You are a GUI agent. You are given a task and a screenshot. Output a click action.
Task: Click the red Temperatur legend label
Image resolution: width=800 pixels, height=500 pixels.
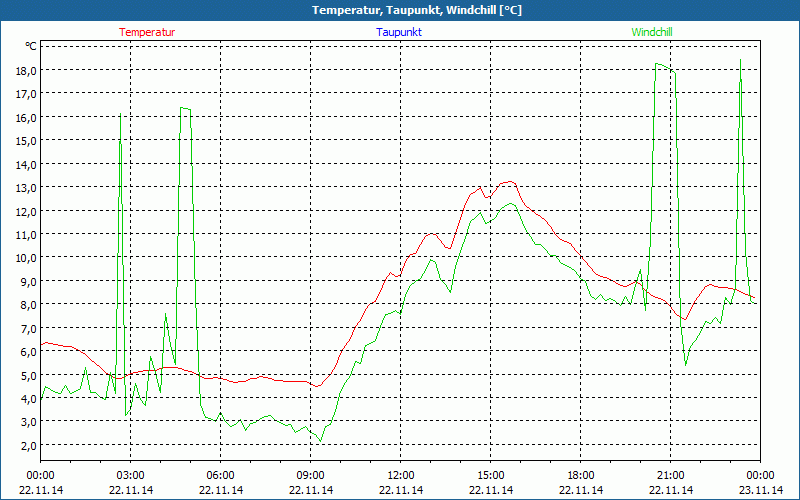(147, 32)
